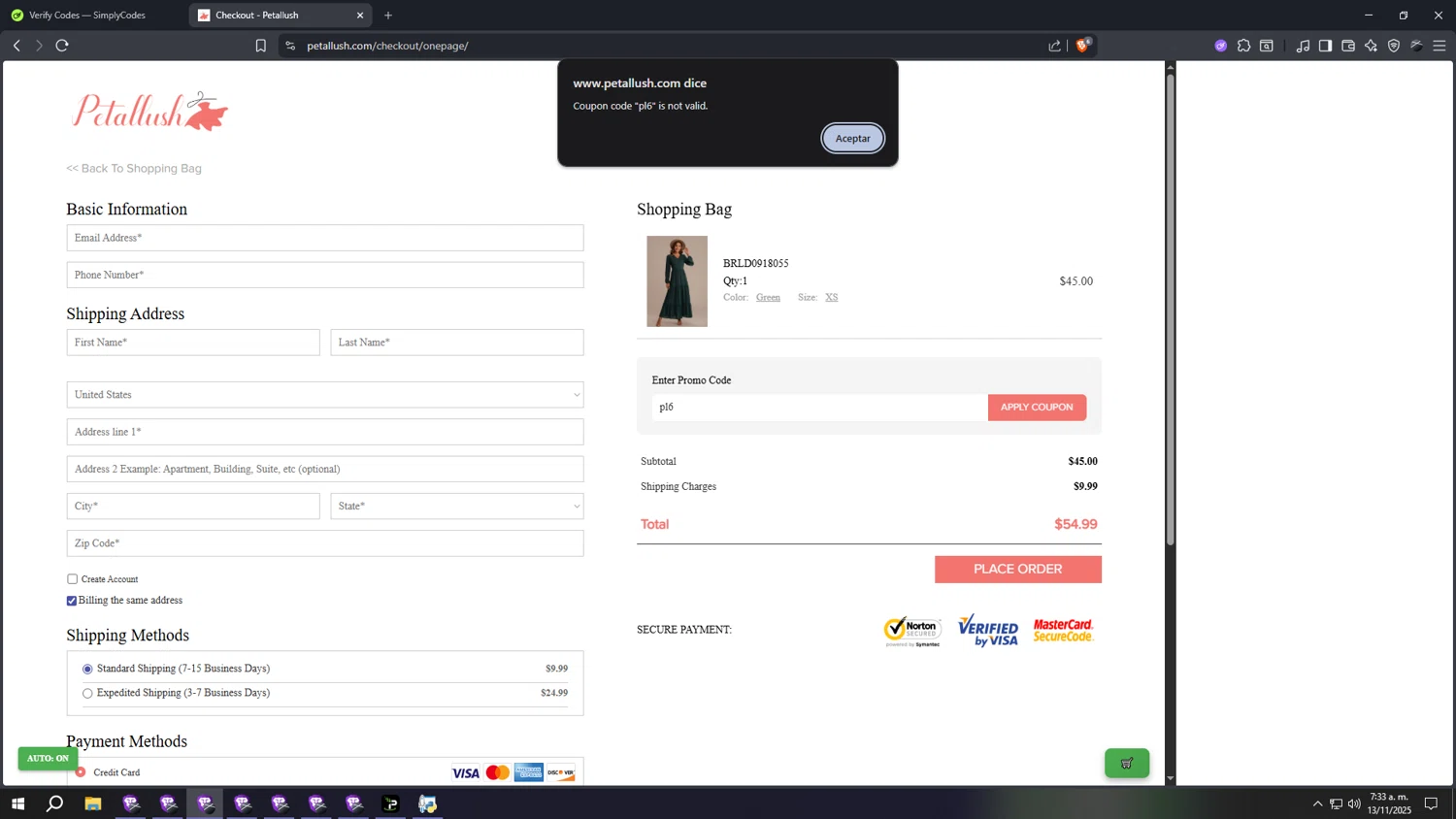Focus the First Name field

click(x=193, y=343)
